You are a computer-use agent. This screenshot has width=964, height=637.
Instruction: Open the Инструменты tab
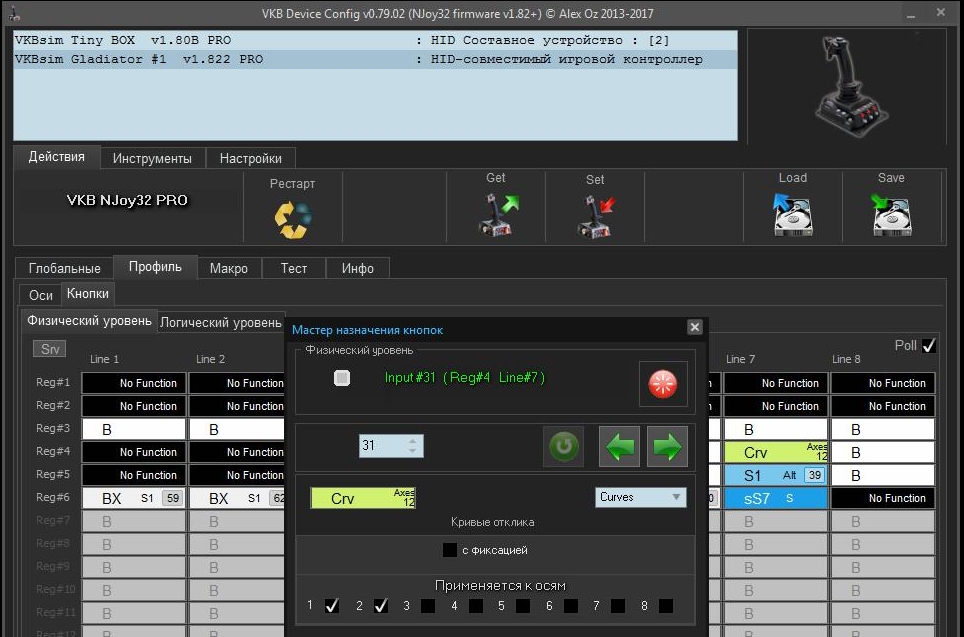tap(152, 158)
